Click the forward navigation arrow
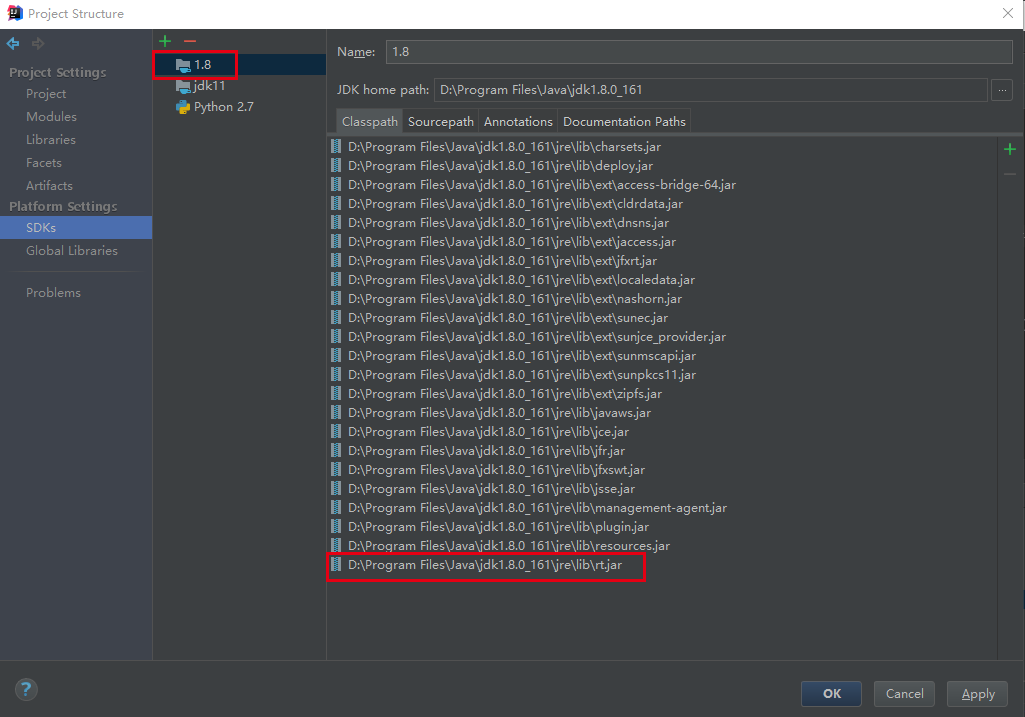Screen dimensions: 1025x717 pyautogui.click(x=37, y=43)
